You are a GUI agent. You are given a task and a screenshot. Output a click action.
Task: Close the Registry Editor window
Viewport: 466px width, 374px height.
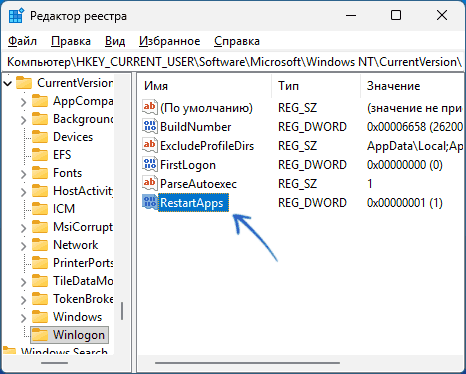[x=442, y=16]
